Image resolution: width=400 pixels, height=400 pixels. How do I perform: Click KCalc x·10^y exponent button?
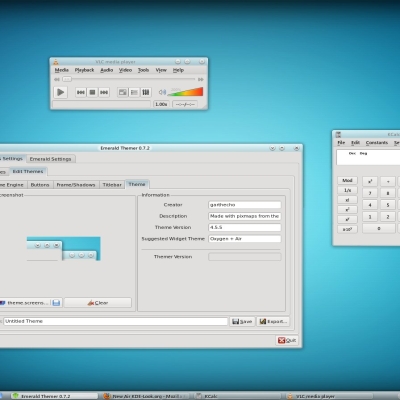(x=347, y=229)
